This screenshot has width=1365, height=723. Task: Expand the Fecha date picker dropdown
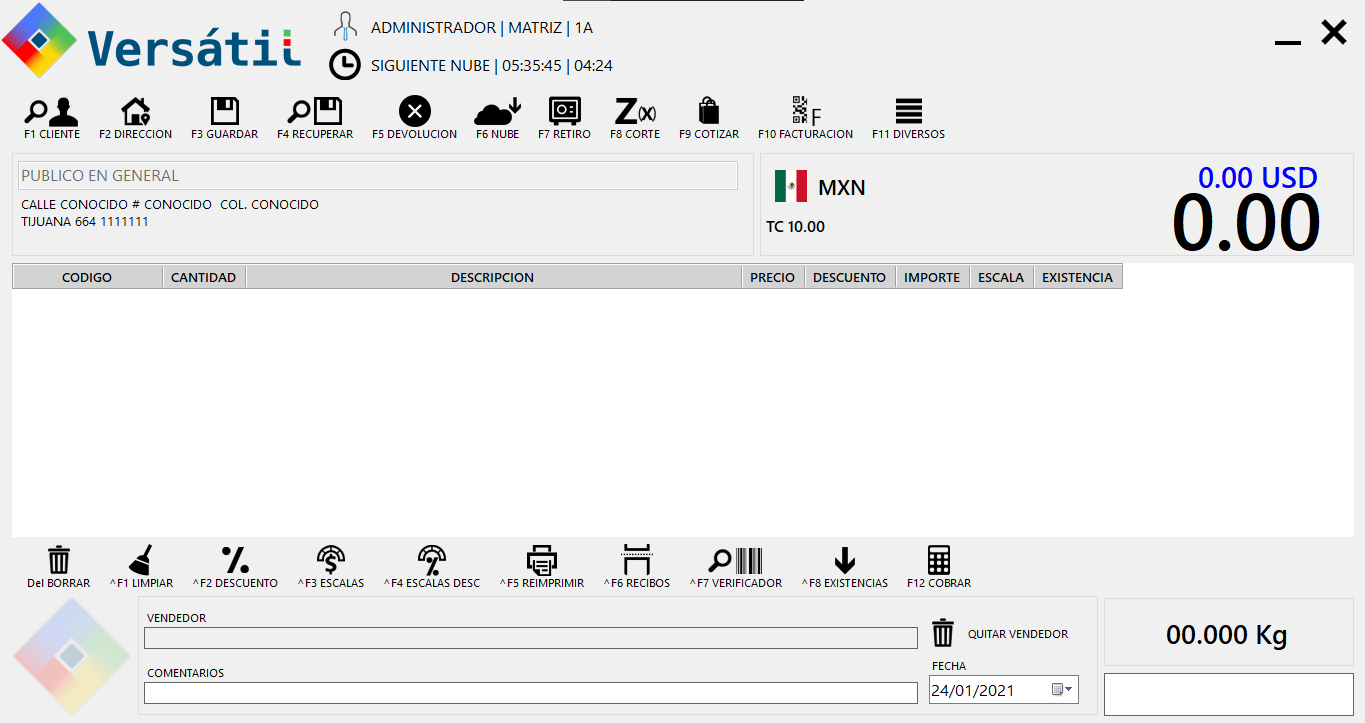click(x=1063, y=690)
